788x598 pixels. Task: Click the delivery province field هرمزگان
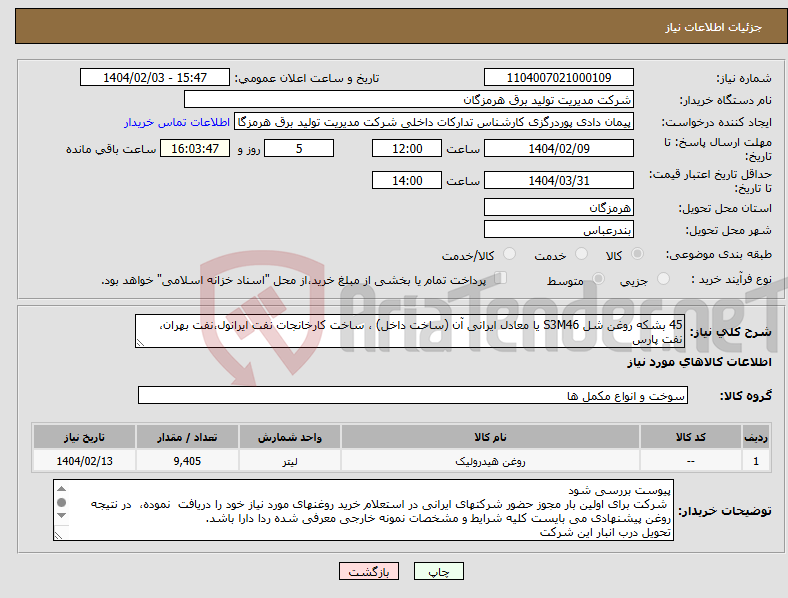[x=558, y=207]
